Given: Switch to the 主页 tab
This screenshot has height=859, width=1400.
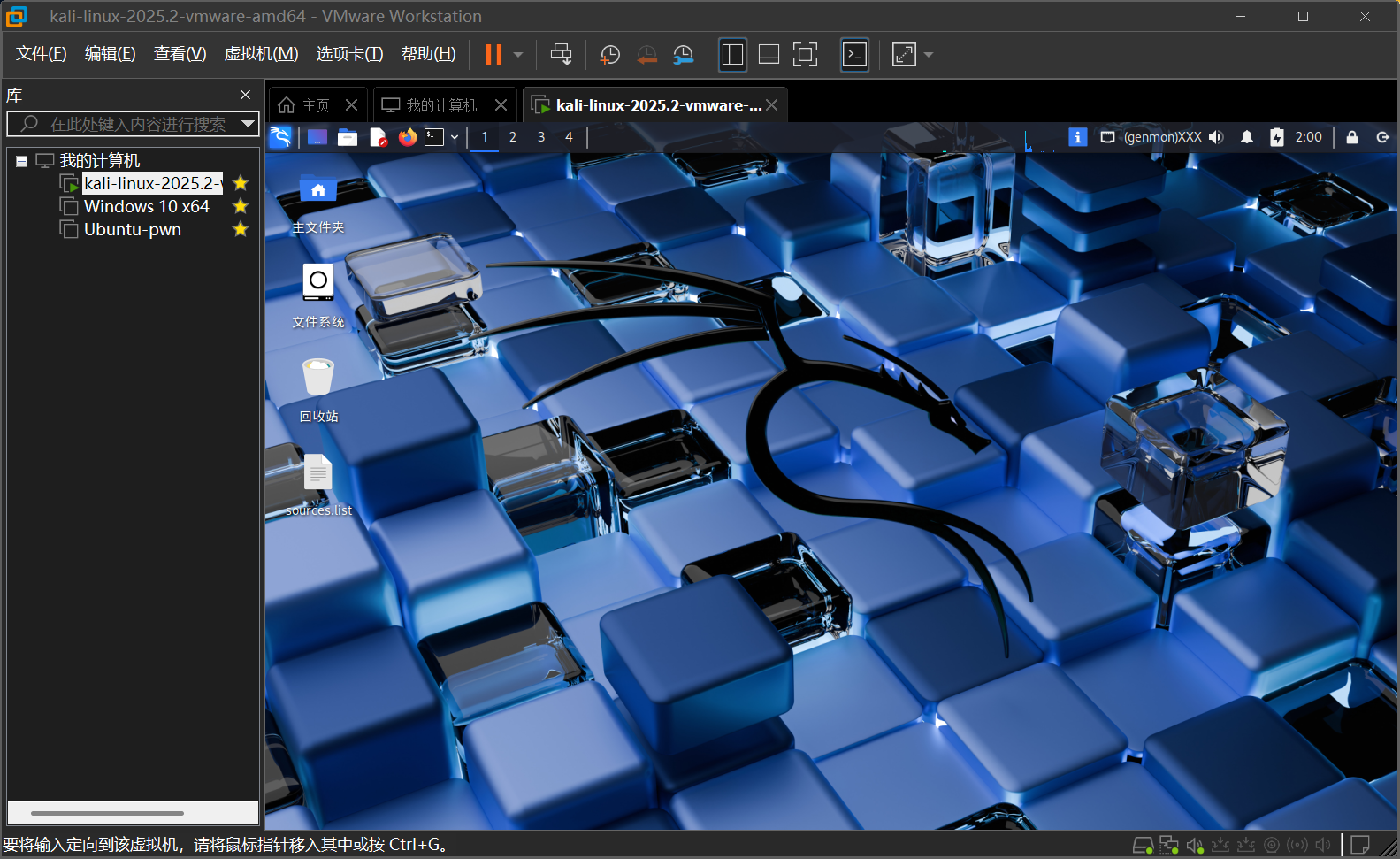Looking at the screenshot, I should click(x=304, y=105).
